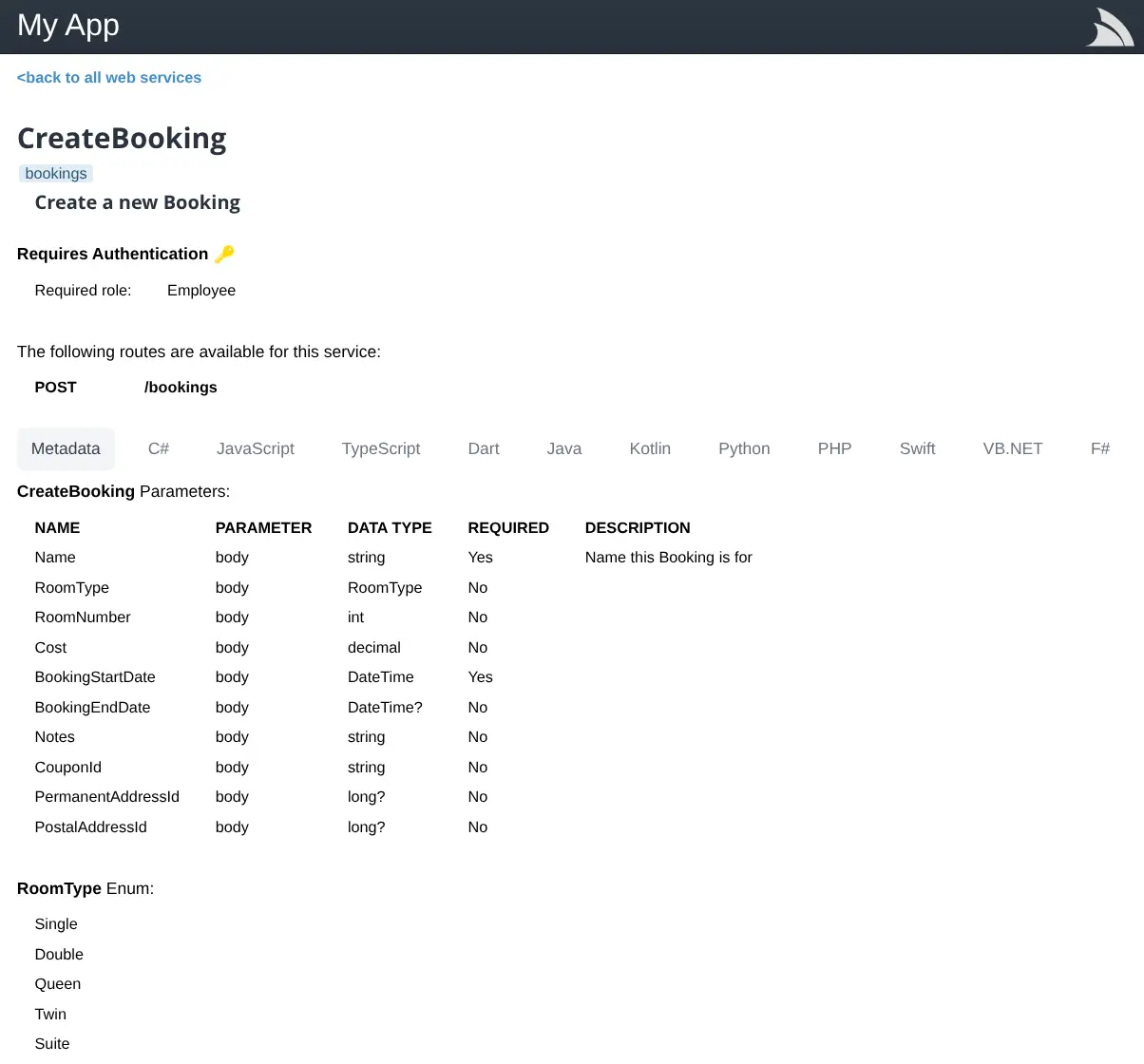The image size is (1144, 1064).
Task: Click the My App header title
Action: point(68,26)
